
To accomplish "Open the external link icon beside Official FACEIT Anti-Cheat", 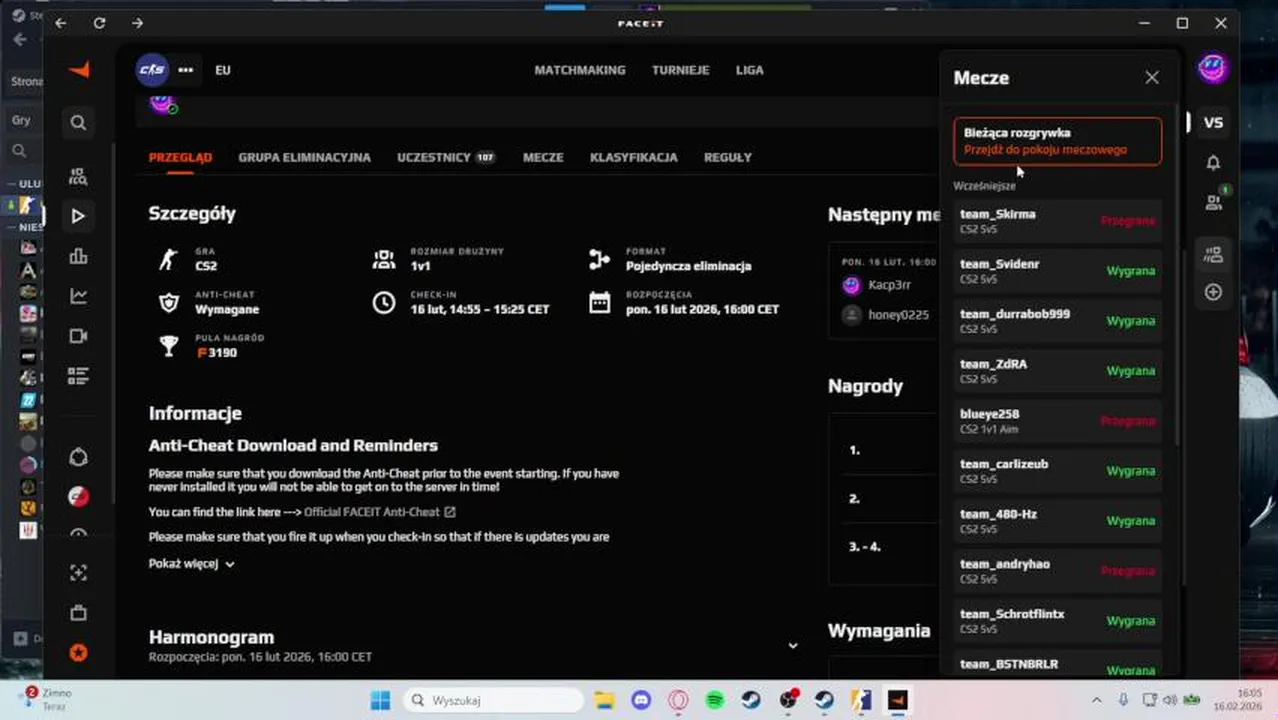I will [450, 512].
